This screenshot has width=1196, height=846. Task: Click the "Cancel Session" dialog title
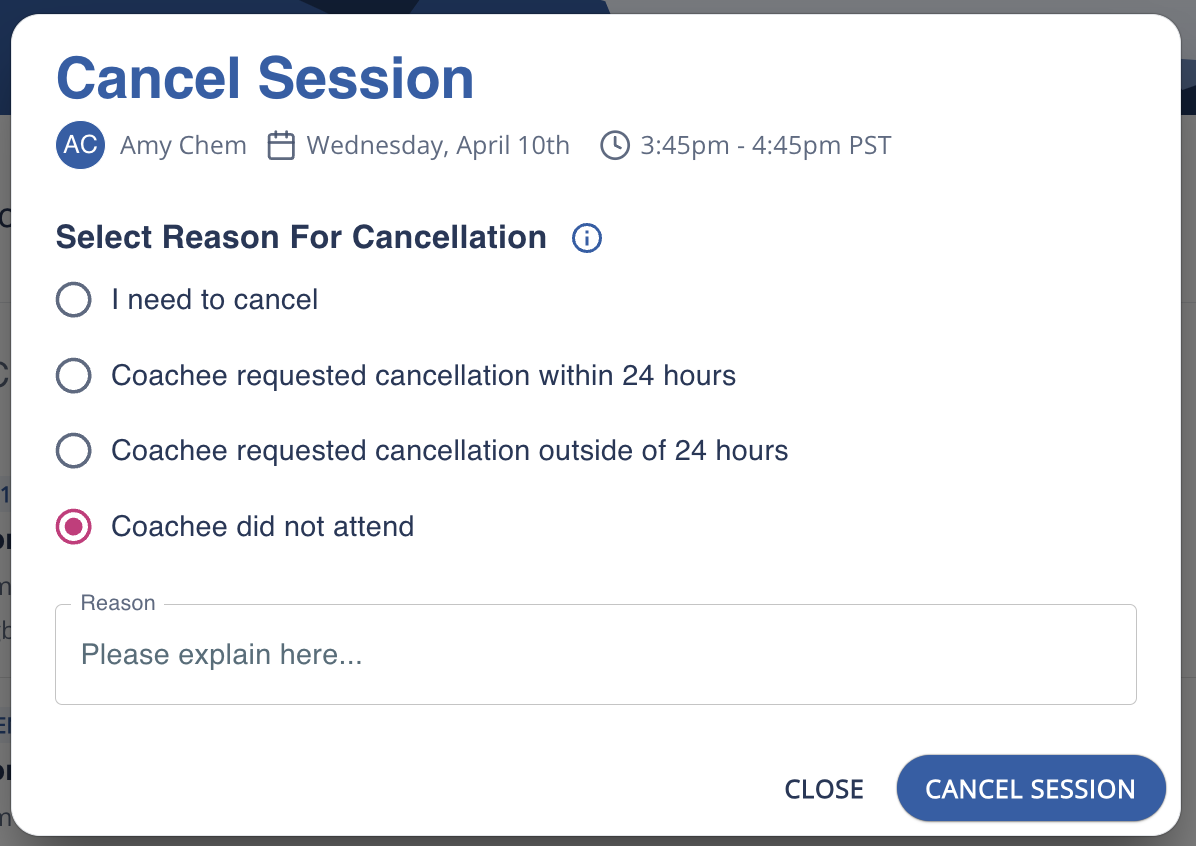point(265,79)
